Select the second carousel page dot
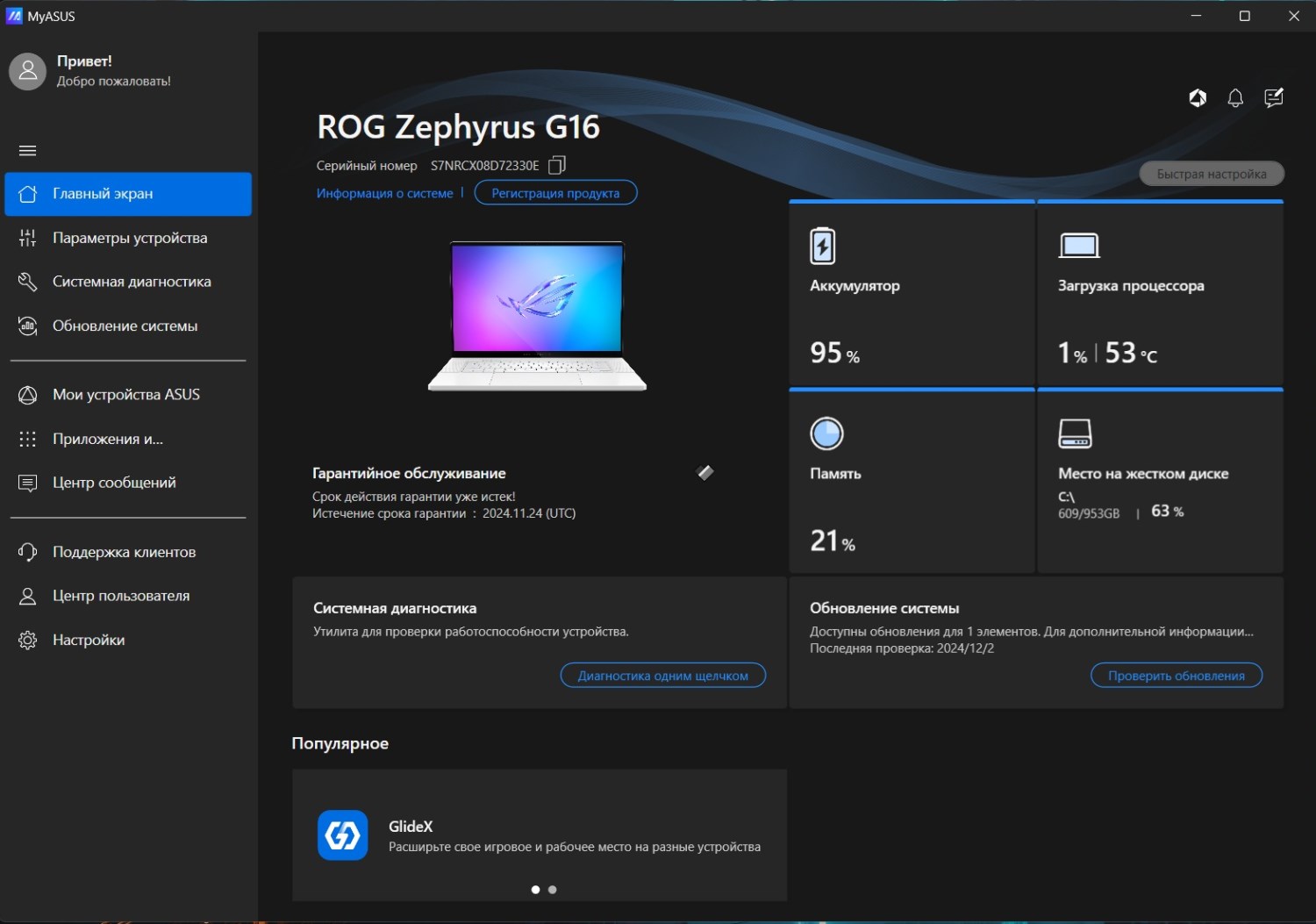 [x=552, y=890]
